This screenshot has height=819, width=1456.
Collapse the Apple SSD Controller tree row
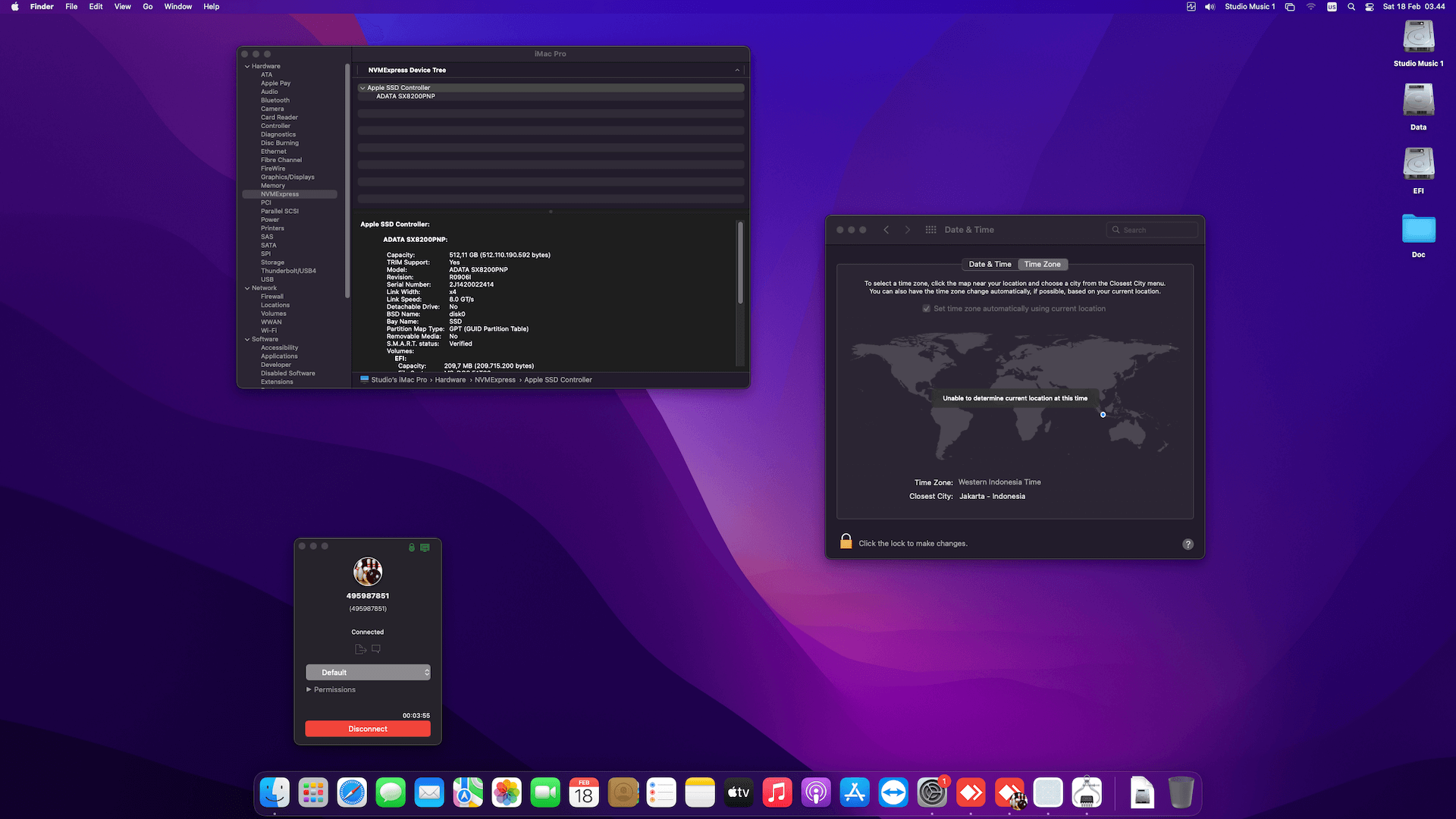coord(362,88)
